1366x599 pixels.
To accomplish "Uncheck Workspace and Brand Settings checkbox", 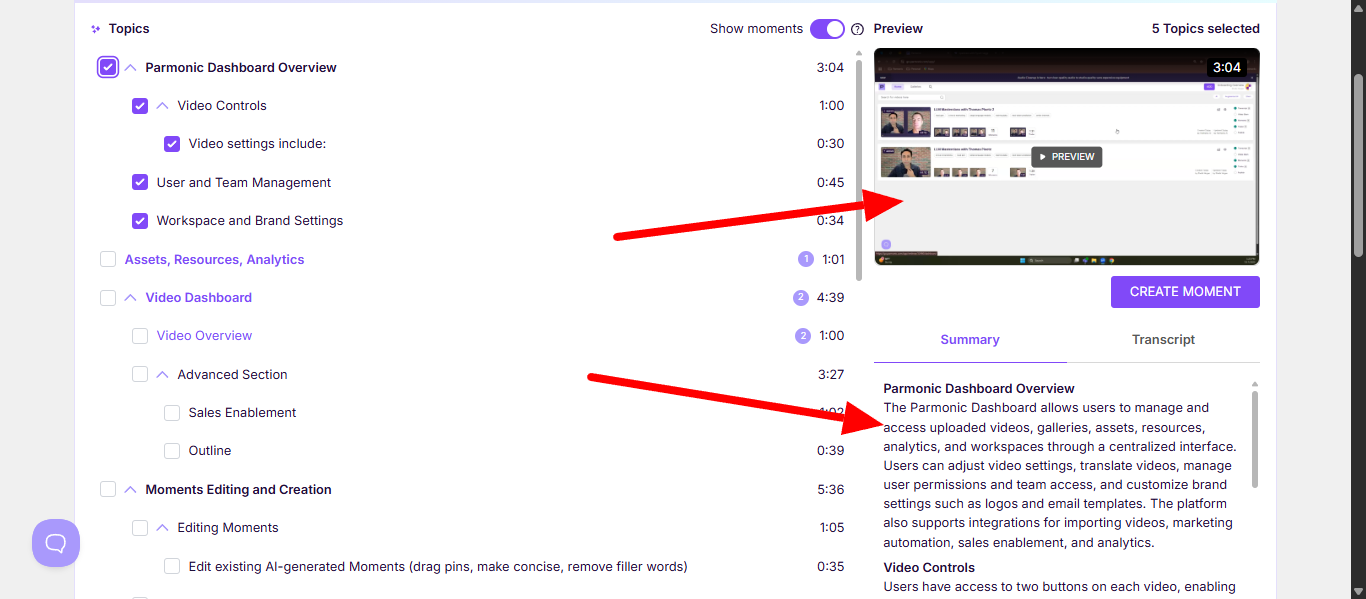I will 140,221.
